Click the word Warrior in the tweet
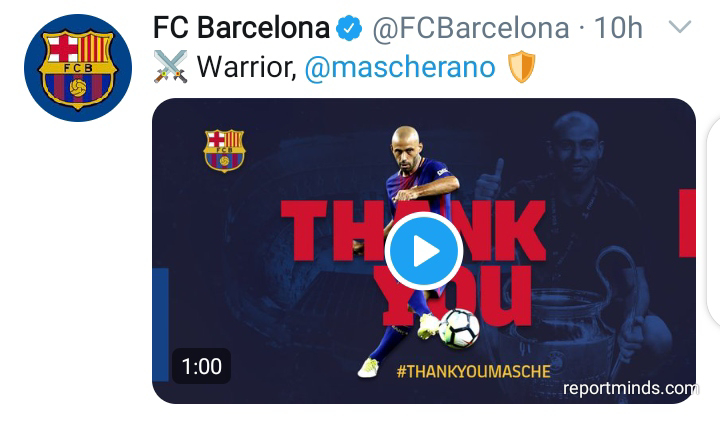 [247, 67]
